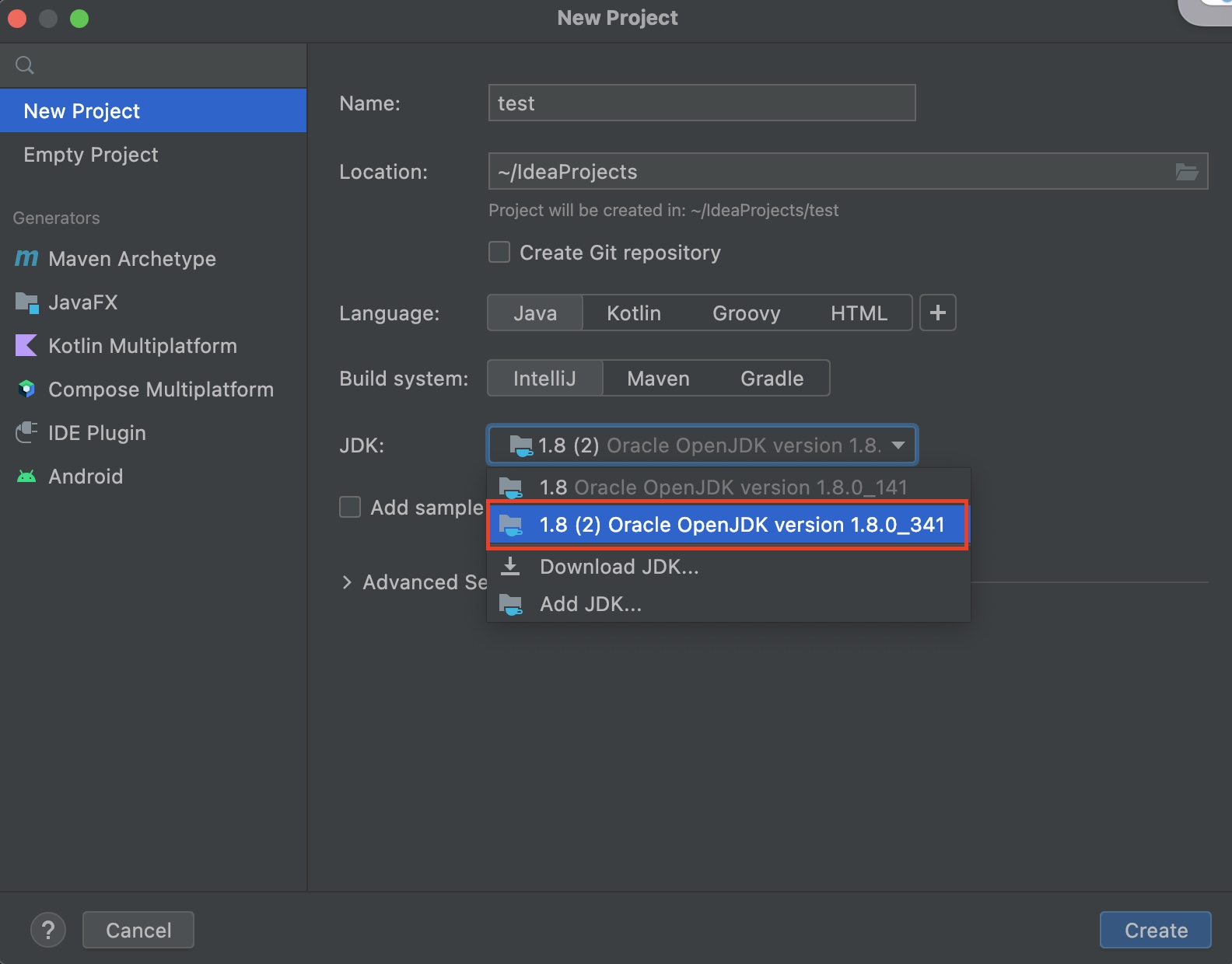Open help with the question mark button
The image size is (1232, 964).
(x=48, y=930)
